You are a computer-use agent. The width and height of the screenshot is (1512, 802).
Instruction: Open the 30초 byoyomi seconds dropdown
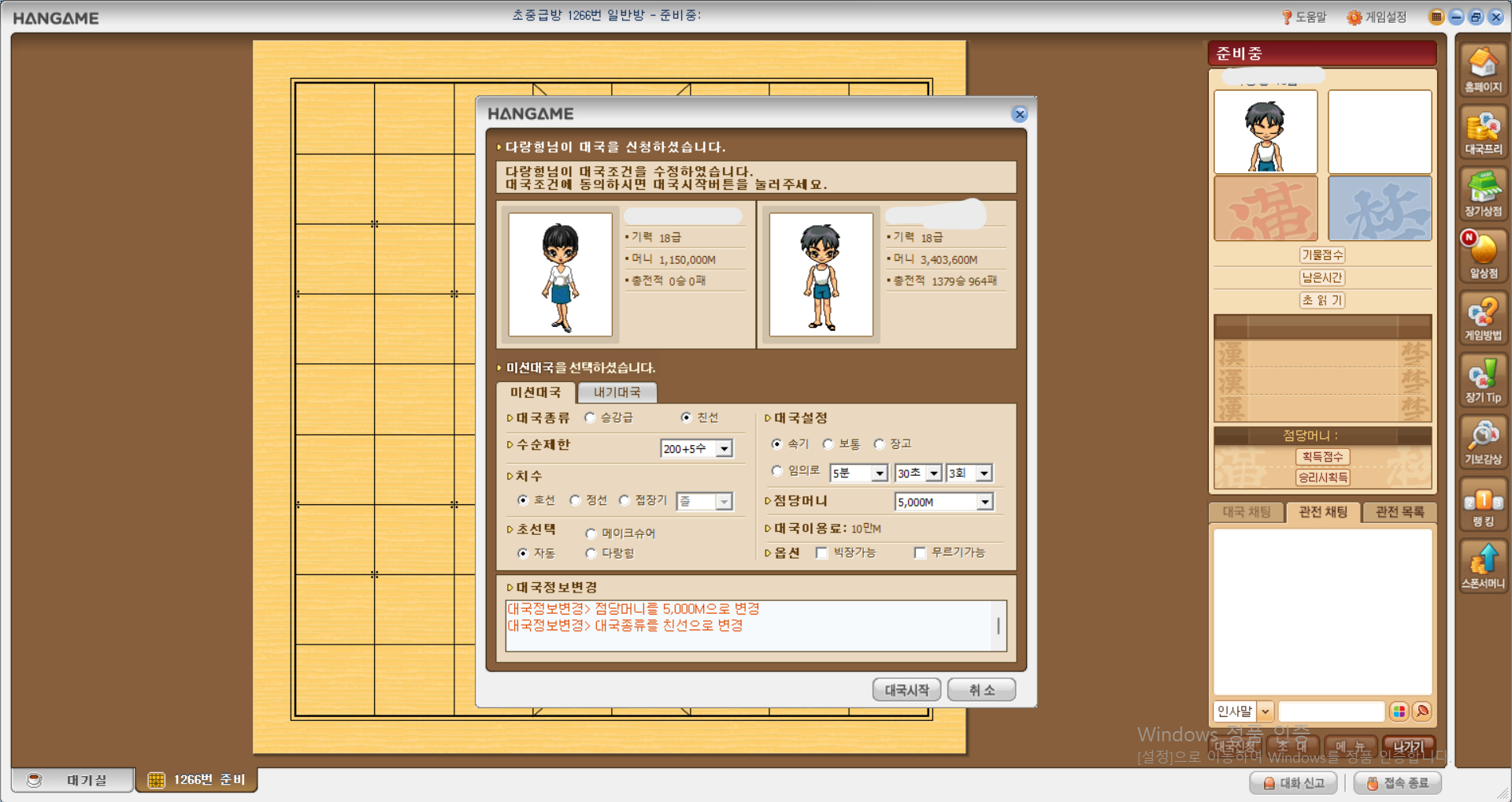(918, 473)
